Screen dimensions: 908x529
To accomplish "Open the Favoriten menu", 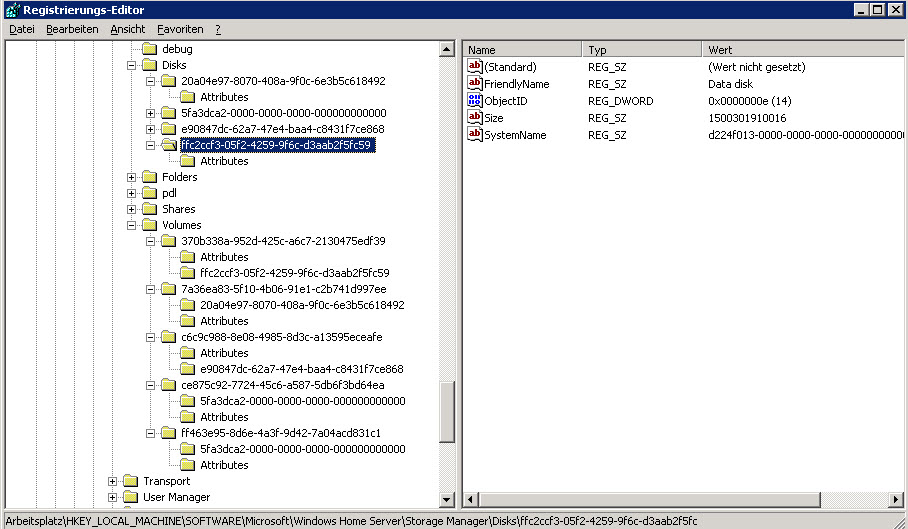I will click(180, 29).
